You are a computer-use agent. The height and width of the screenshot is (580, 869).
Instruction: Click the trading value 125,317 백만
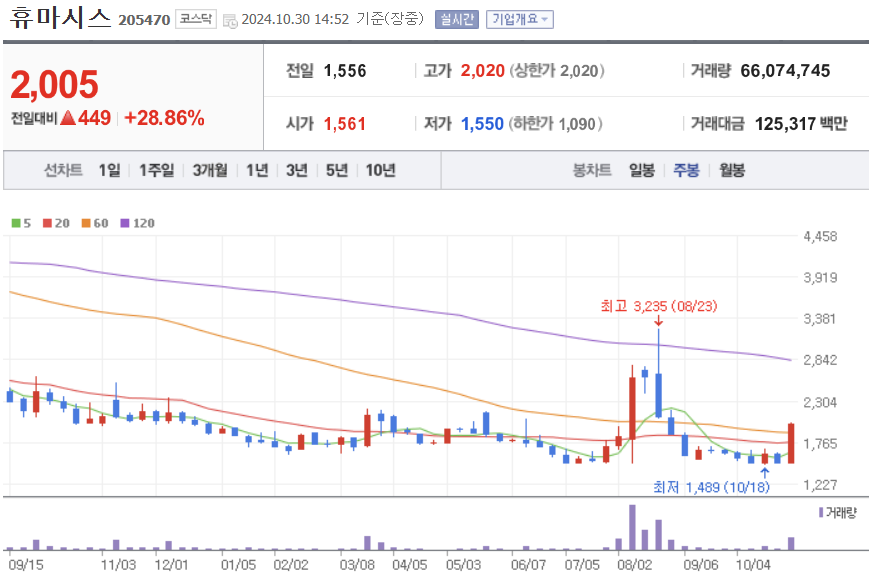[801, 124]
